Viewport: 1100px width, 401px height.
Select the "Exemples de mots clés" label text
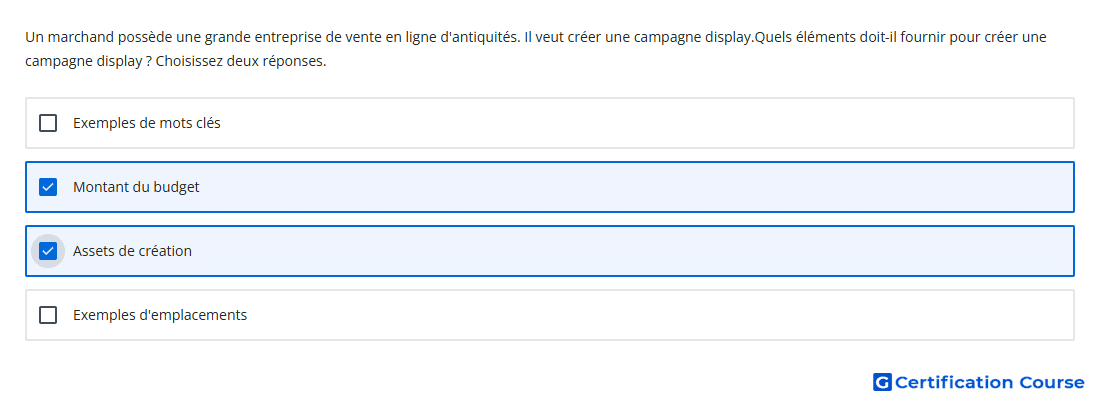click(147, 123)
